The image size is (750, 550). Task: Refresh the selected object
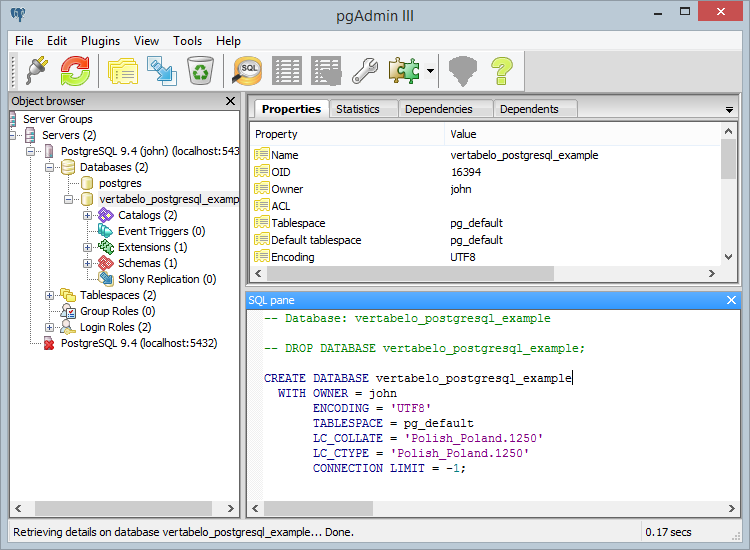click(74, 70)
